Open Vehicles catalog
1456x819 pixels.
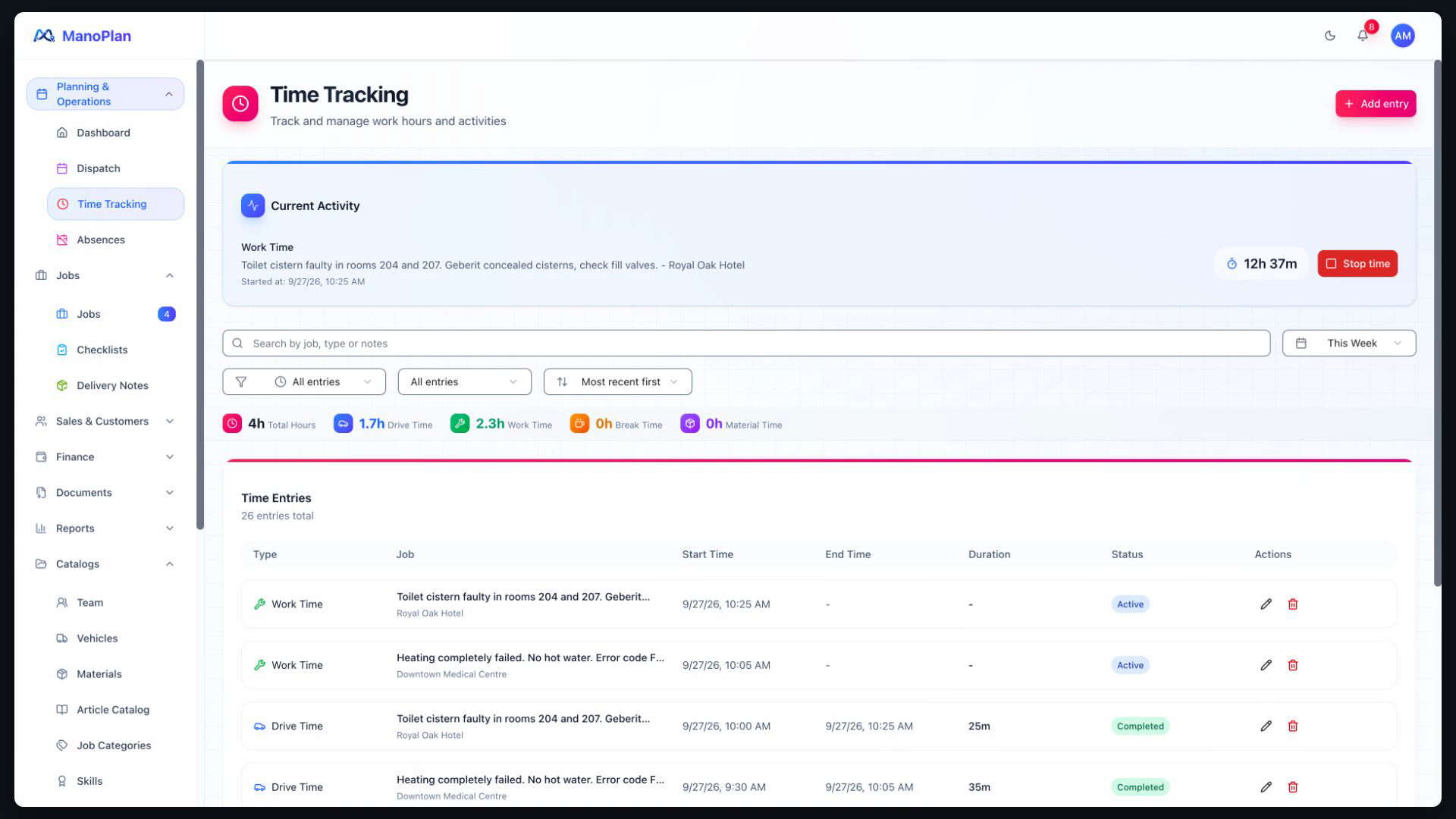click(115, 639)
